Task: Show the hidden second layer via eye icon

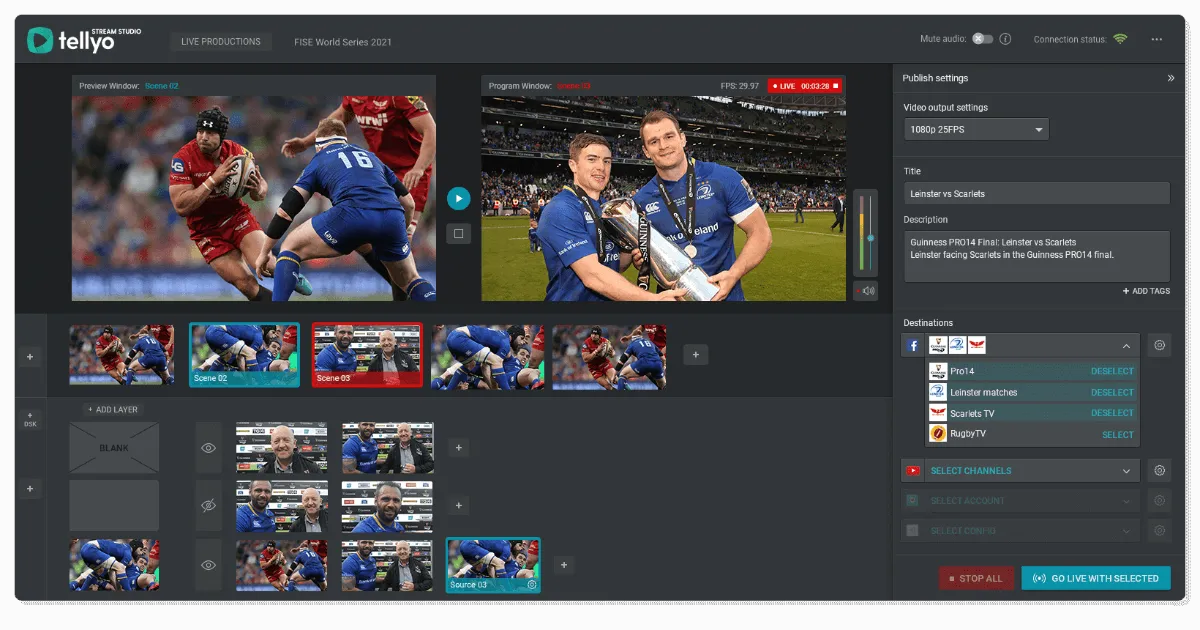Action: click(207, 505)
